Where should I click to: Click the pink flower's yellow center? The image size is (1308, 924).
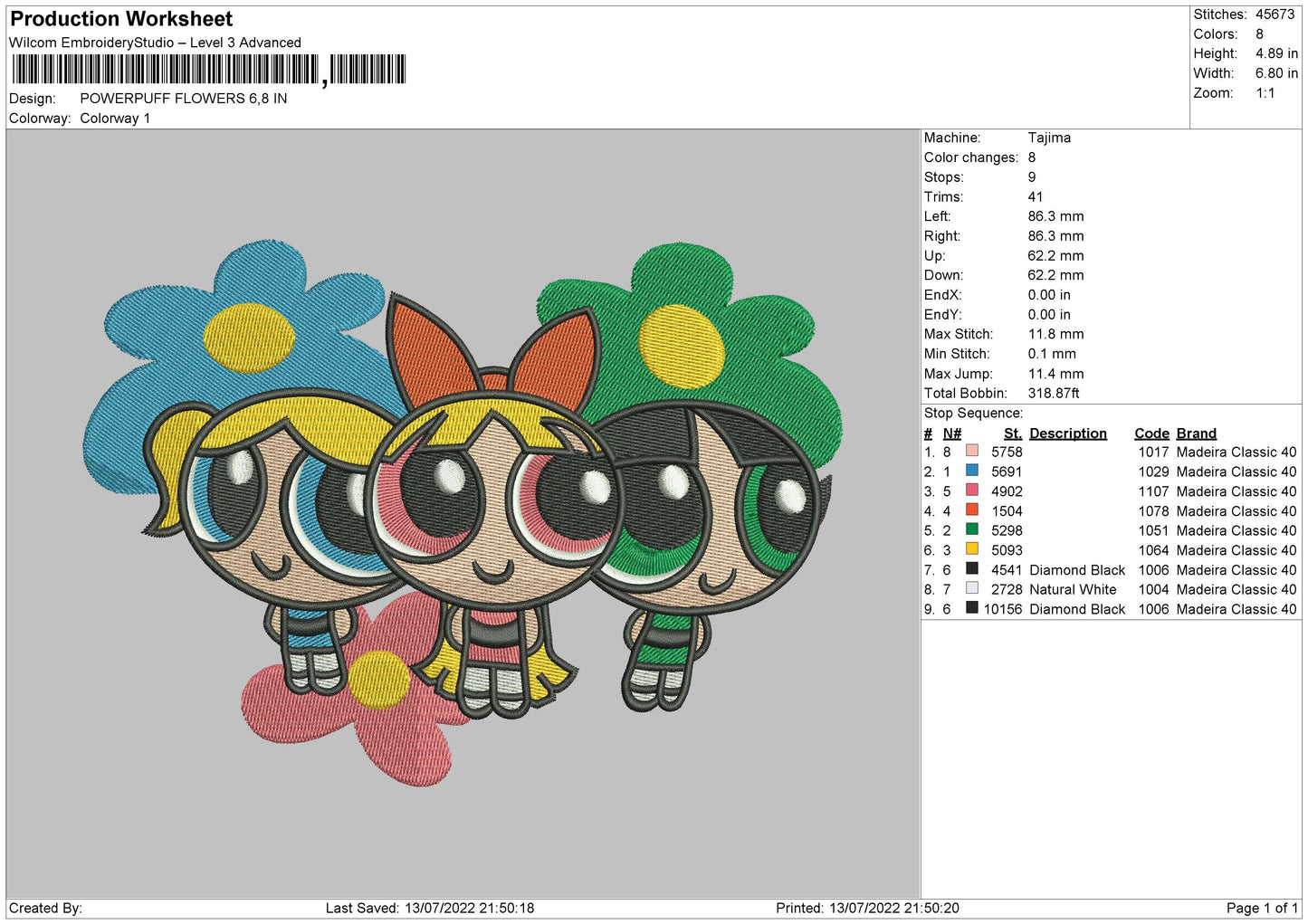point(378,679)
